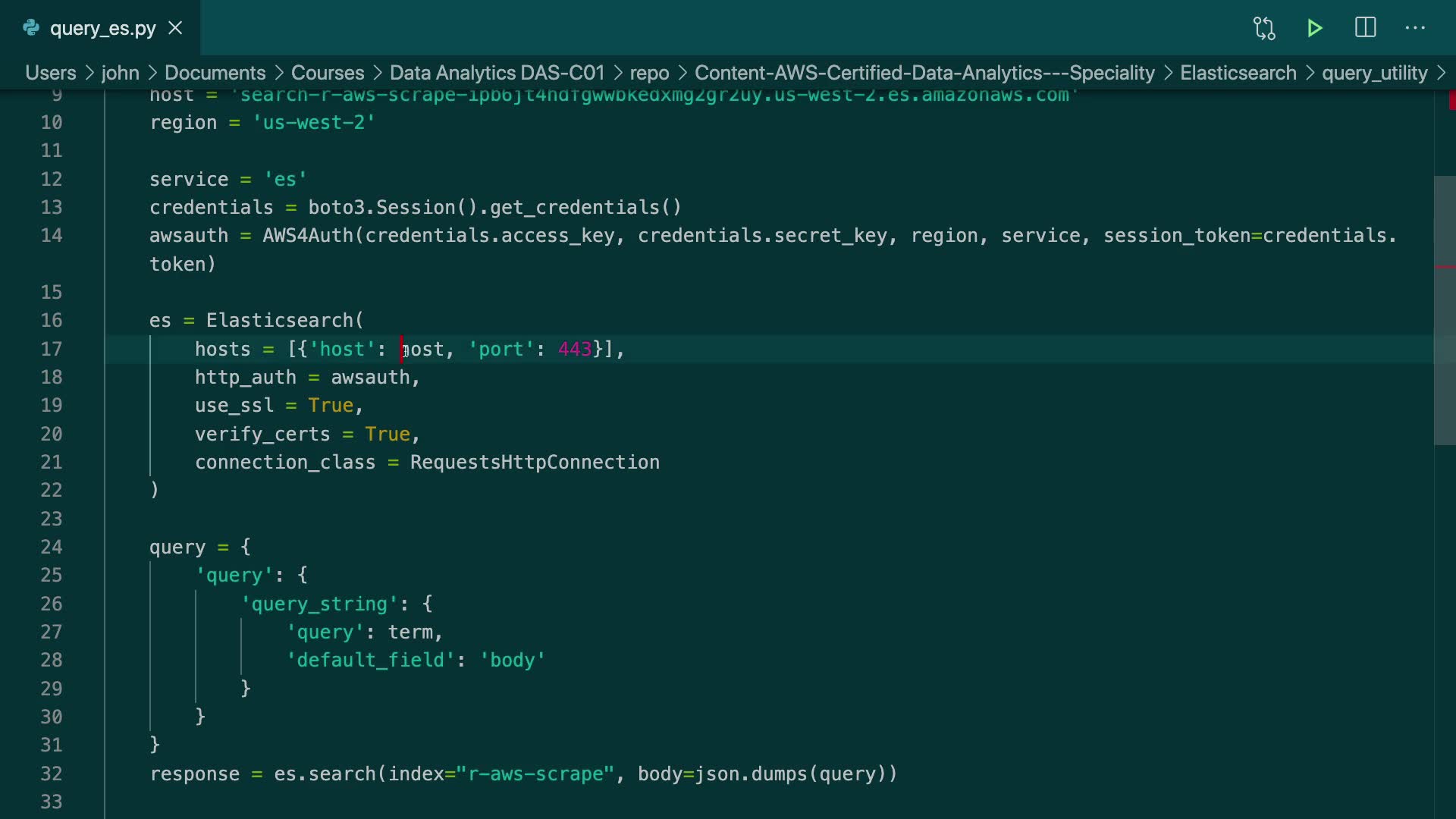Image resolution: width=1456 pixels, height=819 pixels.
Task: Open the More Actions ellipsis menu
Action: tap(1415, 28)
